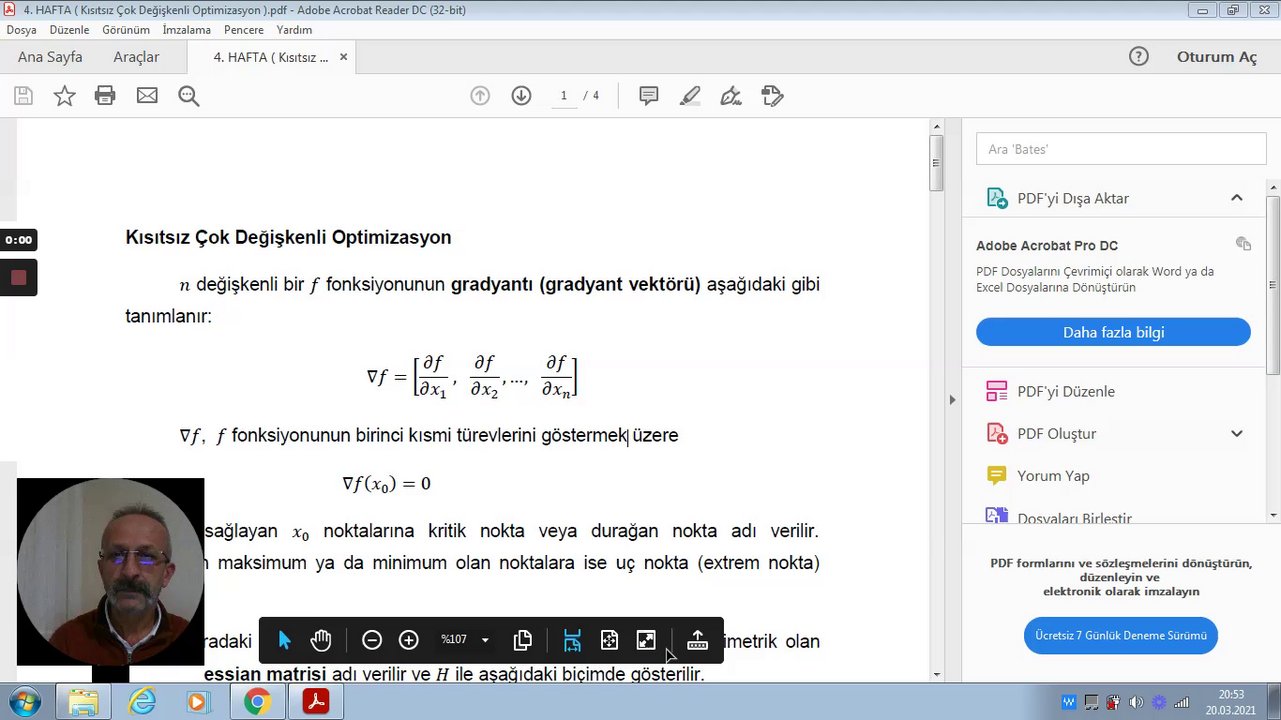Click the copy icon beside Adobe Acrobat Pro DC

pos(1243,244)
